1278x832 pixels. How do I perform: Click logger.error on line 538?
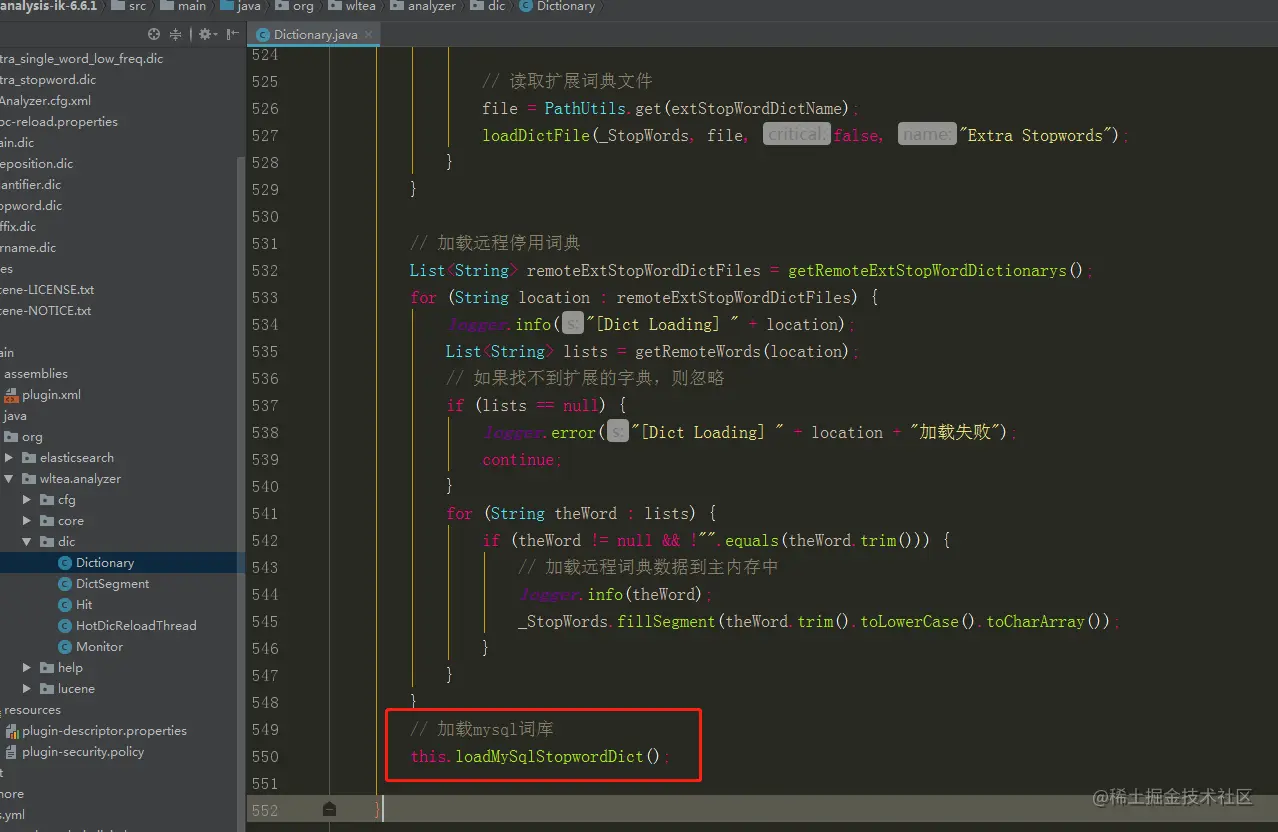(x=540, y=432)
